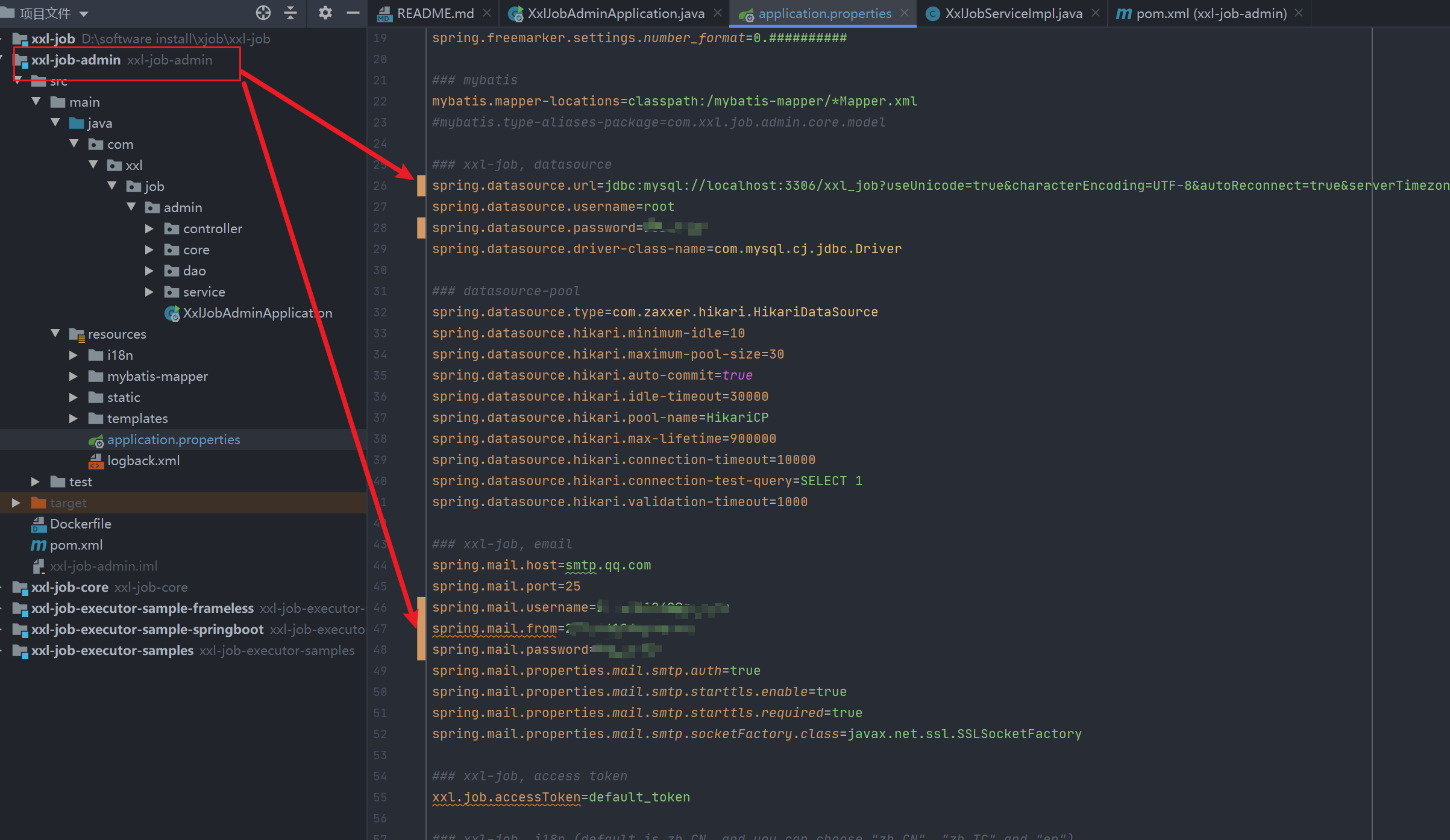Select the static folder
Viewport: 1450px width, 840px height.
click(124, 397)
